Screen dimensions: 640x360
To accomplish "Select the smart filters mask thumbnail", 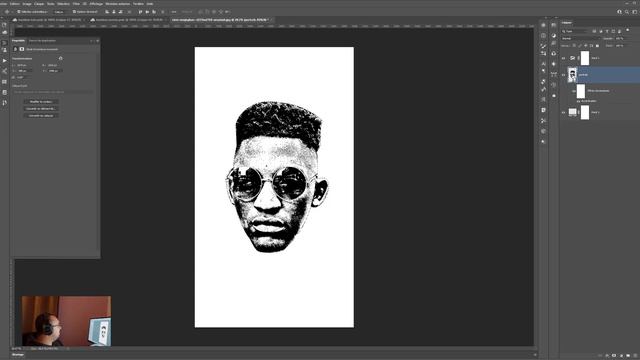I will pos(581,91).
